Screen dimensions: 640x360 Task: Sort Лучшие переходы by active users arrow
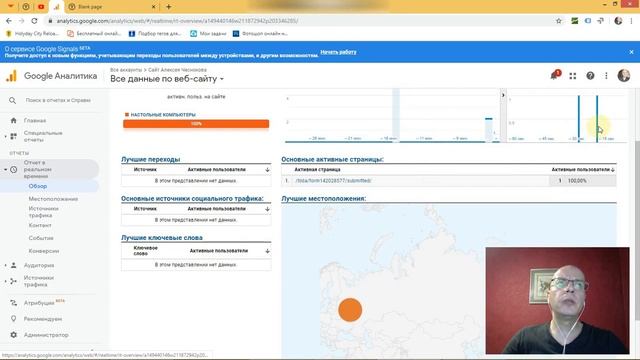pos(267,169)
